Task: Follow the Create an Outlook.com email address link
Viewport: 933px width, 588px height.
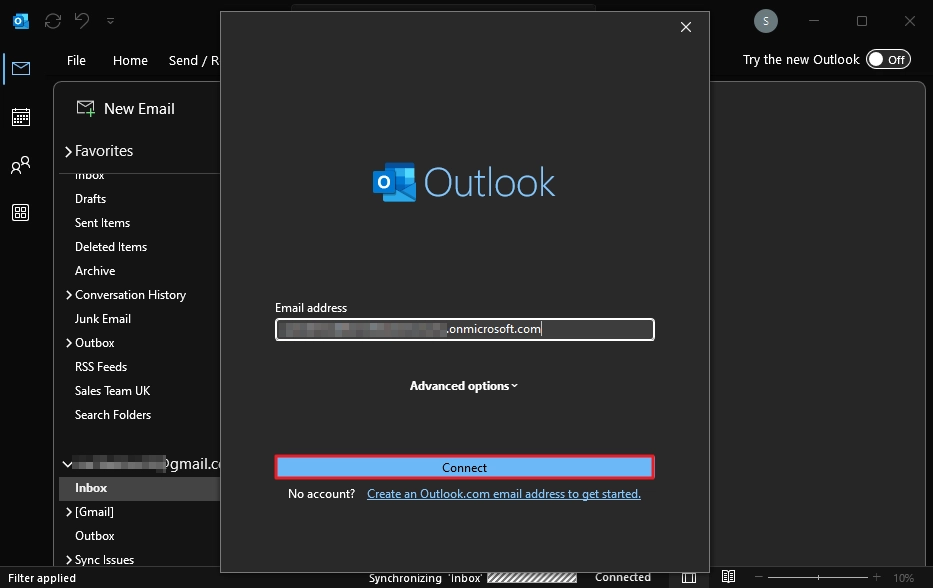Action: [x=504, y=493]
